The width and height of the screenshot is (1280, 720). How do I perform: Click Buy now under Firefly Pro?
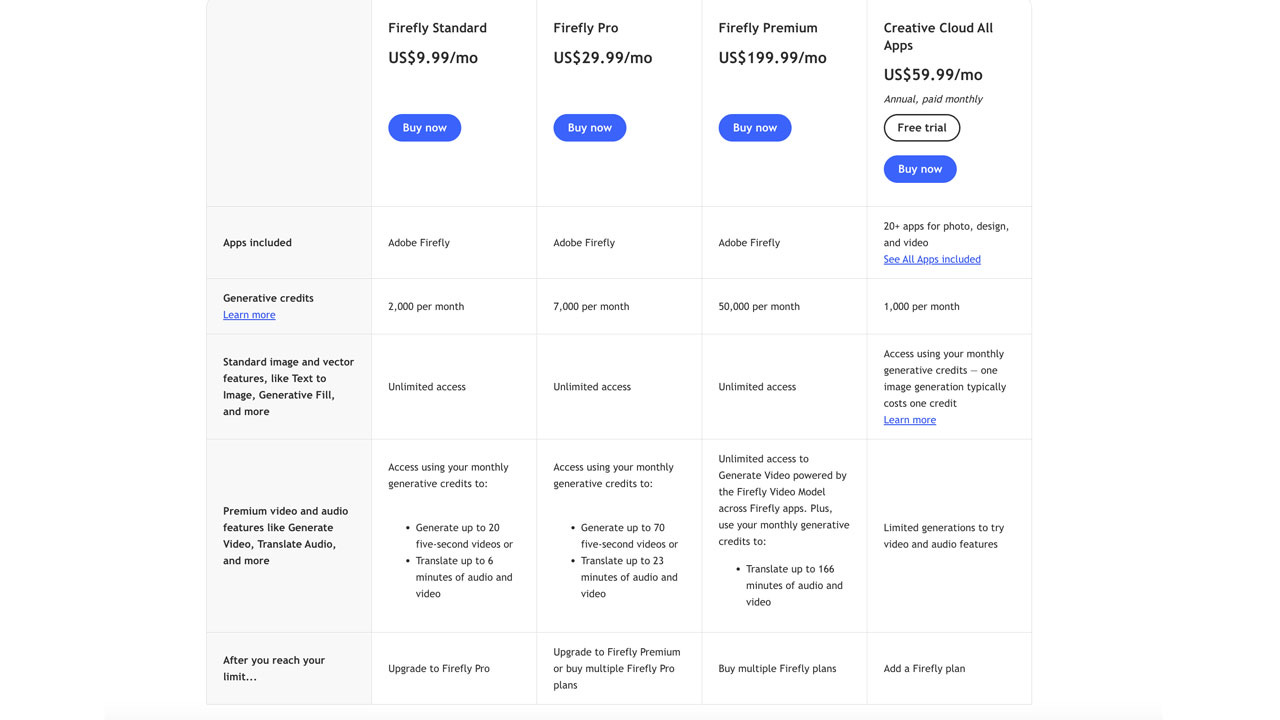(x=589, y=128)
